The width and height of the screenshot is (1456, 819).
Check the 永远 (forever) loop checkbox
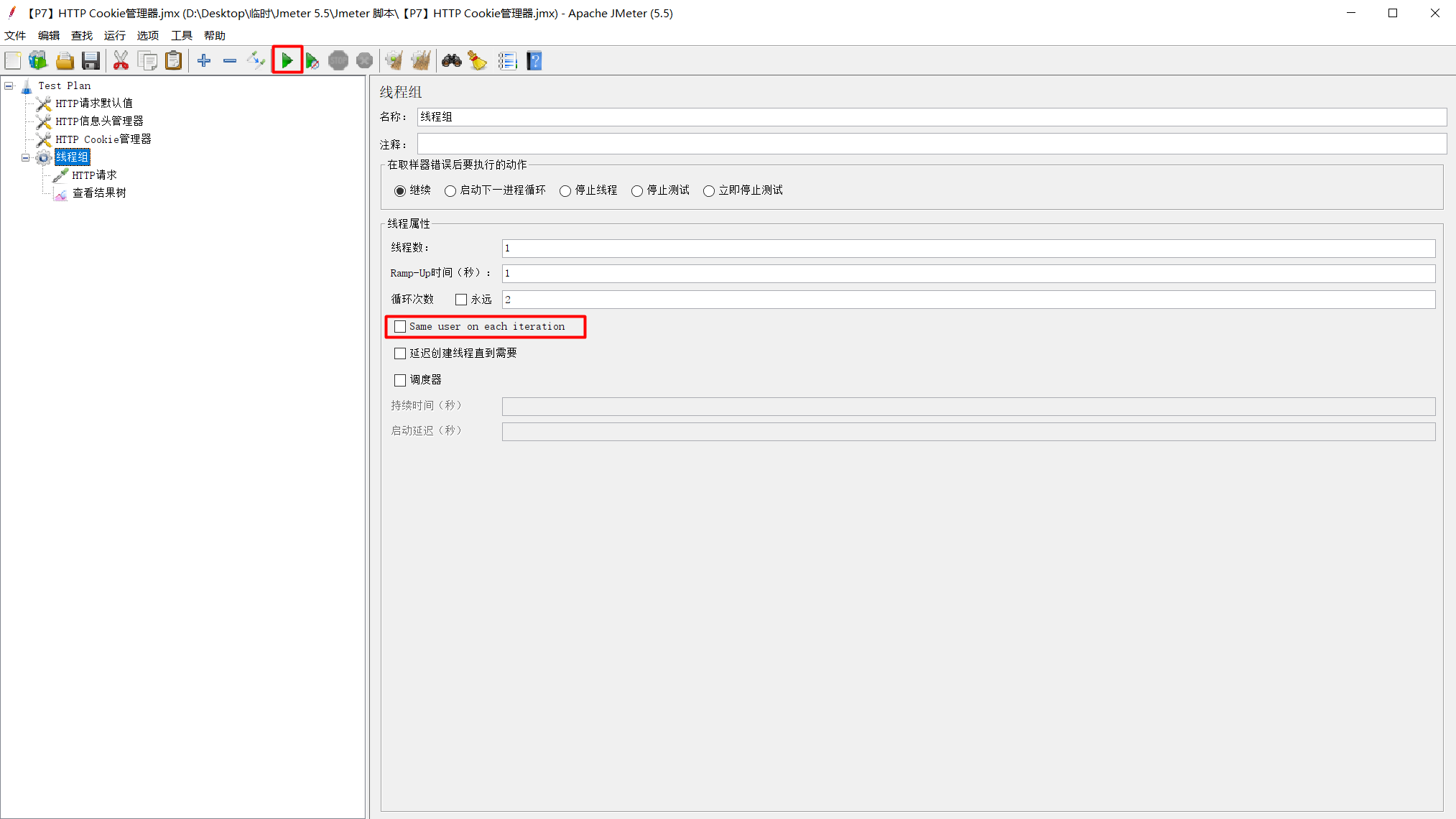point(461,300)
